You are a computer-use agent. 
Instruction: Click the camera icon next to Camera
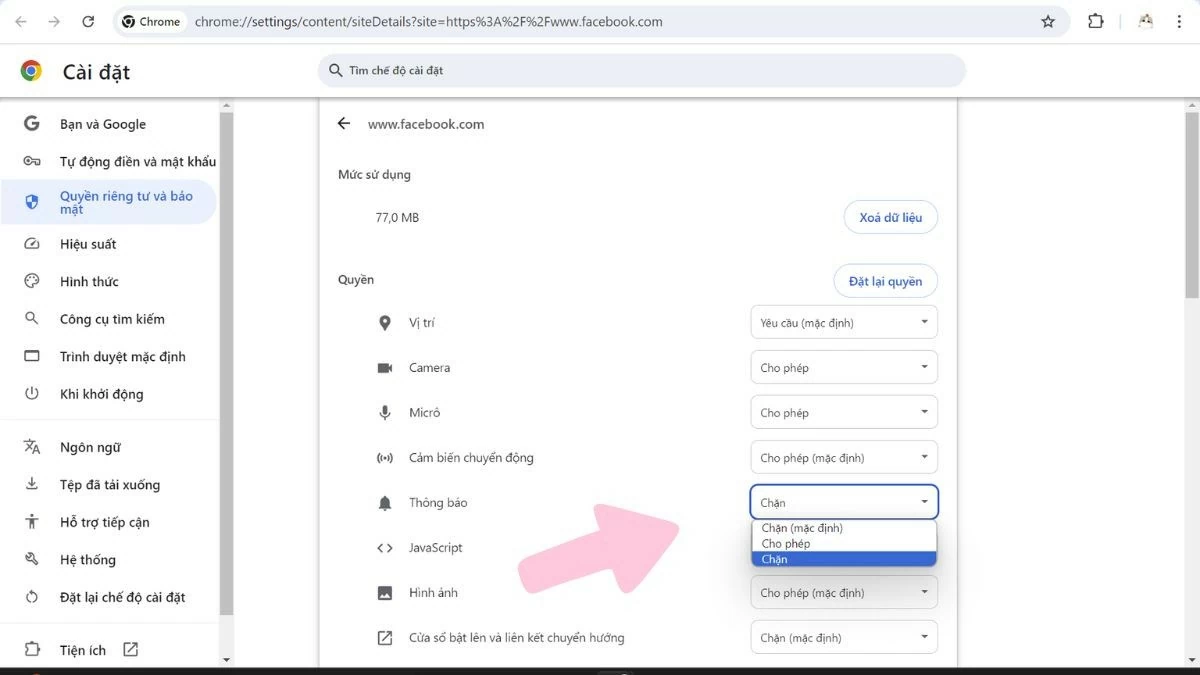click(385, 367)
